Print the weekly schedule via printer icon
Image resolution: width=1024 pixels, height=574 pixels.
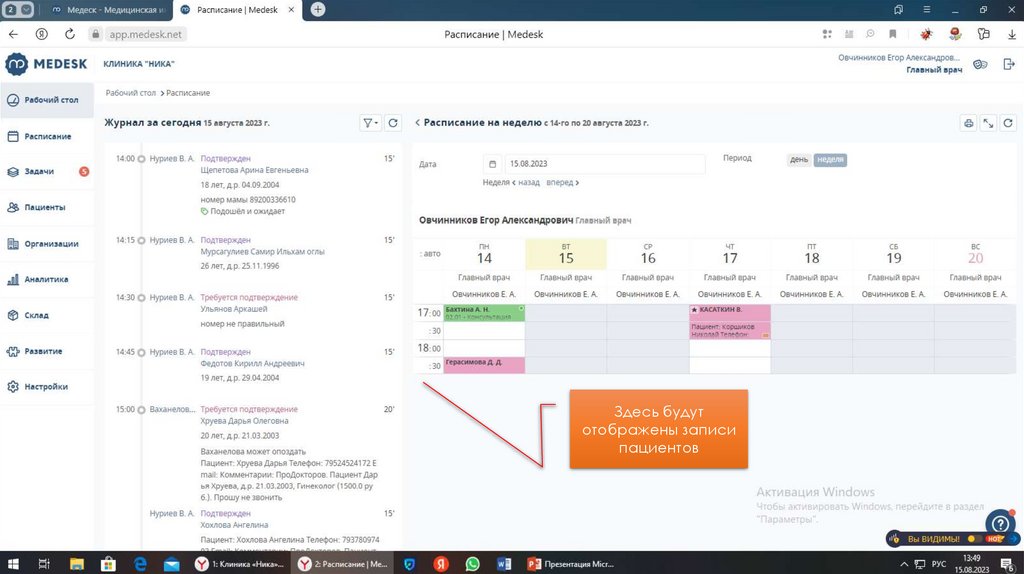coord(968,123)
